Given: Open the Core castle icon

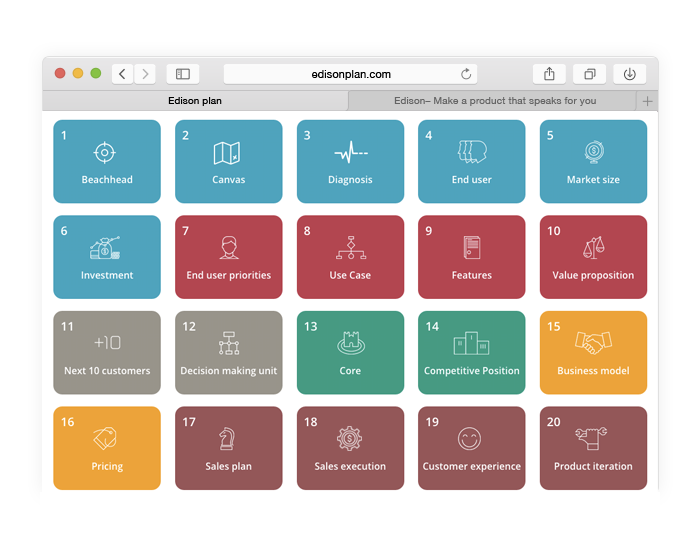Looking at the screenshot, I should click(351, 343).
